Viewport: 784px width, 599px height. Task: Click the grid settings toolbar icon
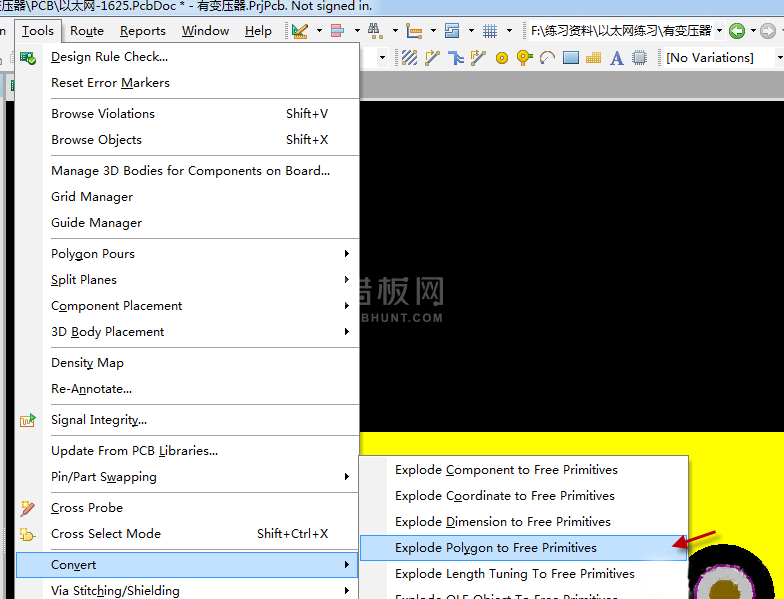pos(490,31)
